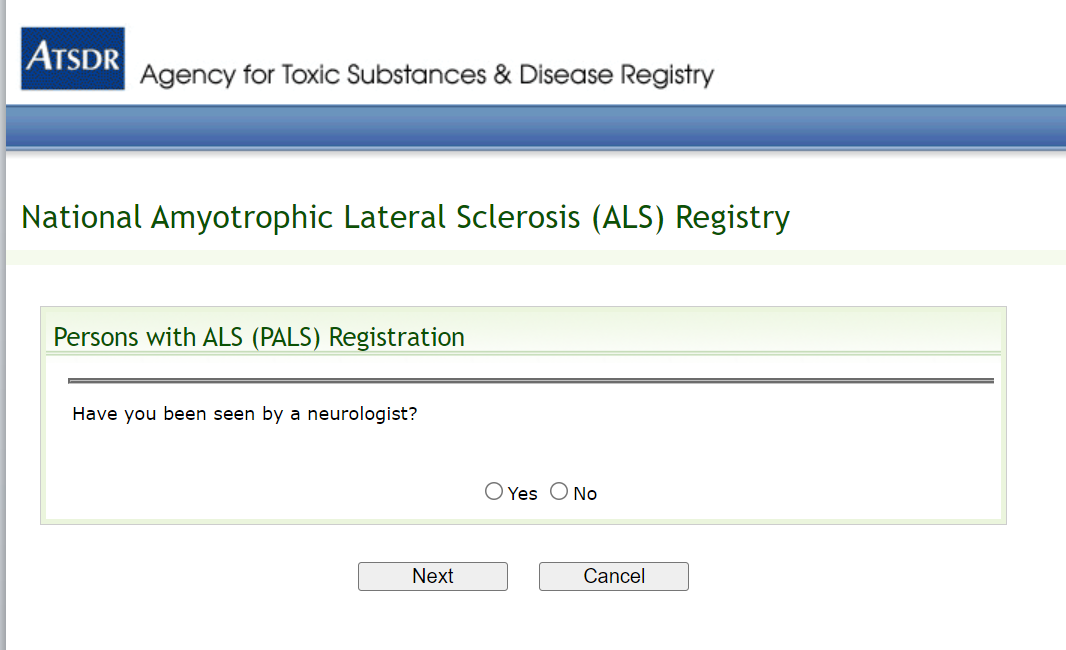Select the Yes radio button
1066x650 pixels.
(x=494, y=491)
